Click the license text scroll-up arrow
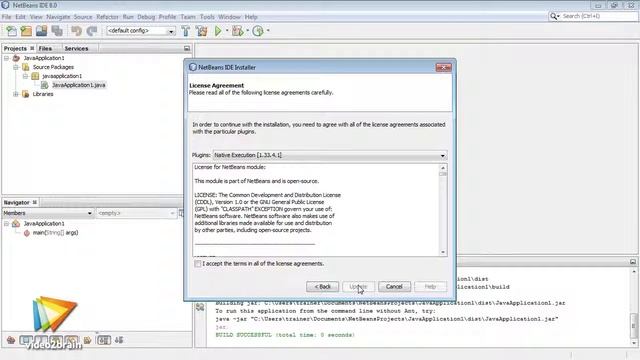This screenshot has width=640, height=360. (443, 168)
